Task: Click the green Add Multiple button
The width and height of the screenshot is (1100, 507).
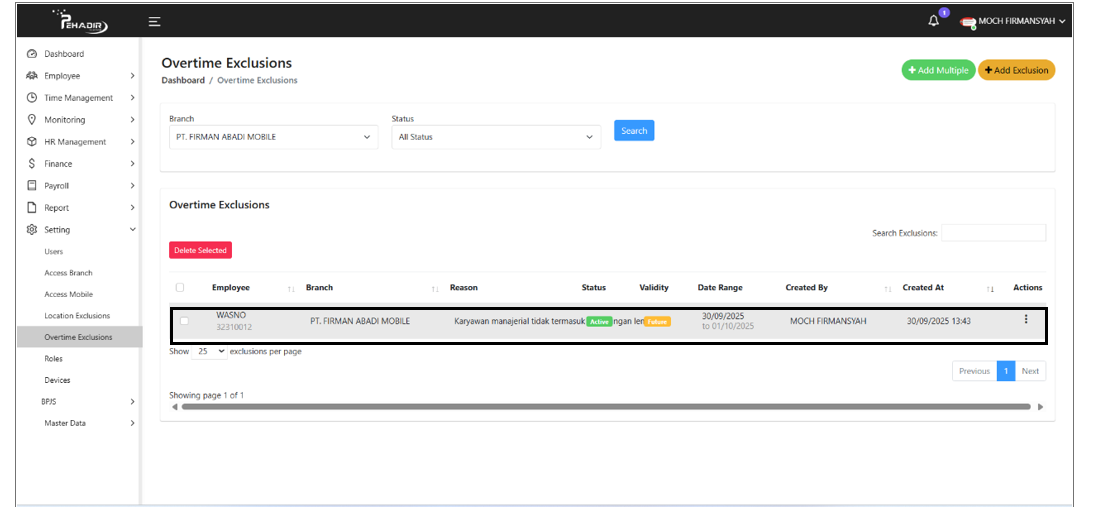Action: (937, 70)
